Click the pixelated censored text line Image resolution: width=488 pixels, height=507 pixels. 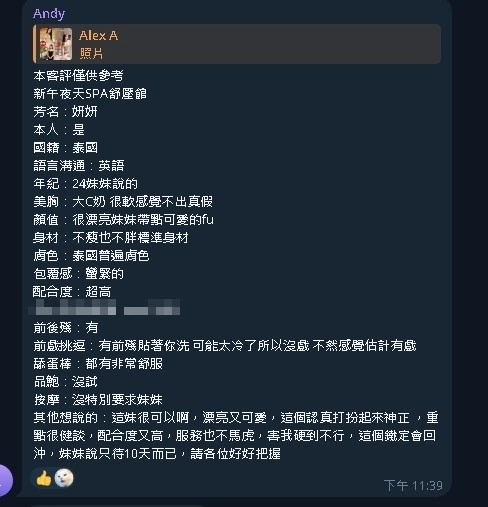pyautogui.click(x=106, y=307)
